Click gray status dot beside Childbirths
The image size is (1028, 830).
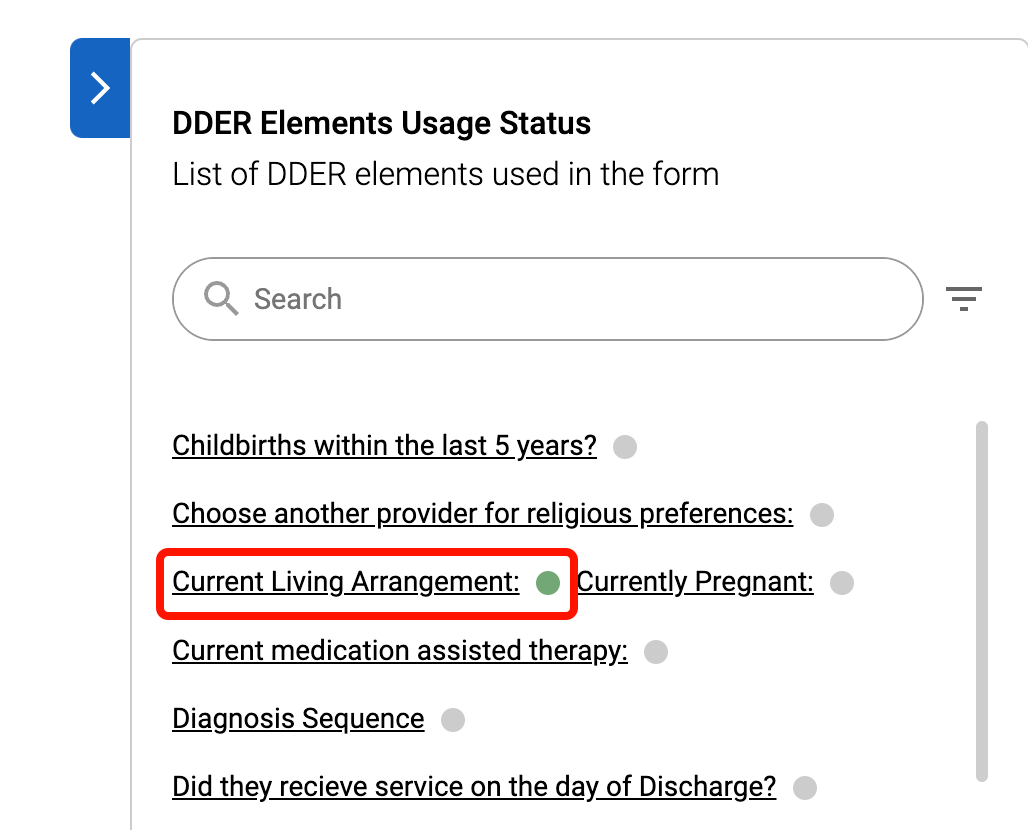(x=625, y=446)
